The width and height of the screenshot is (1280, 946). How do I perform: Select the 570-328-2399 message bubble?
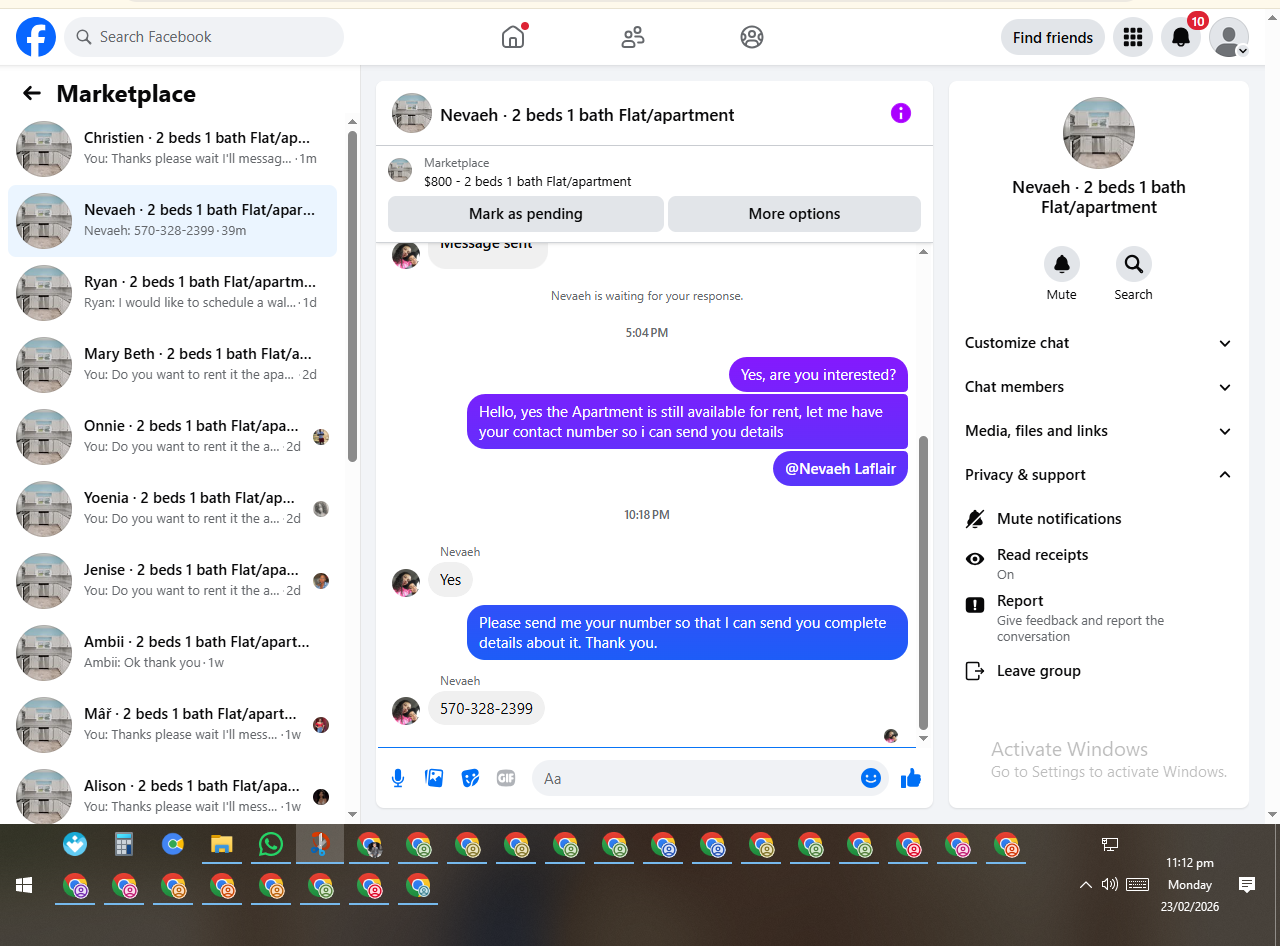coord(487,708)
